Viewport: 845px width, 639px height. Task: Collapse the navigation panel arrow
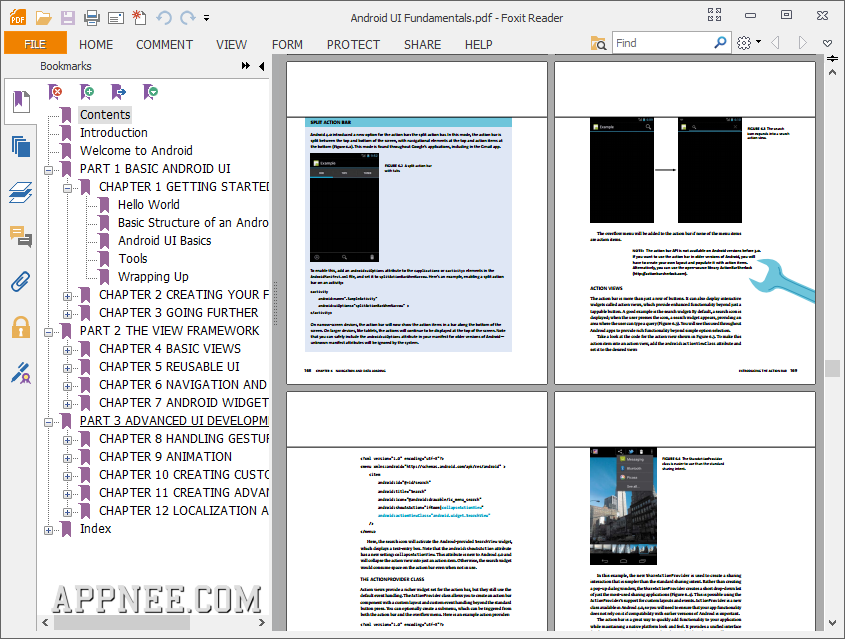tap(262, 66)
